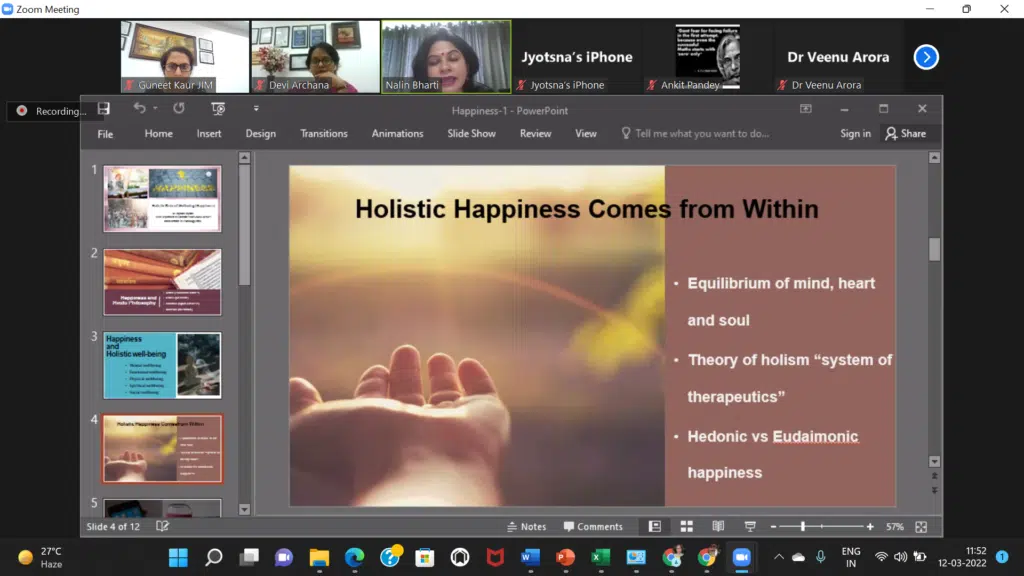This screenshot has height=576, width=1024.
Task: Open the spell check icon in status bar
Action: (x=163, y=526)
